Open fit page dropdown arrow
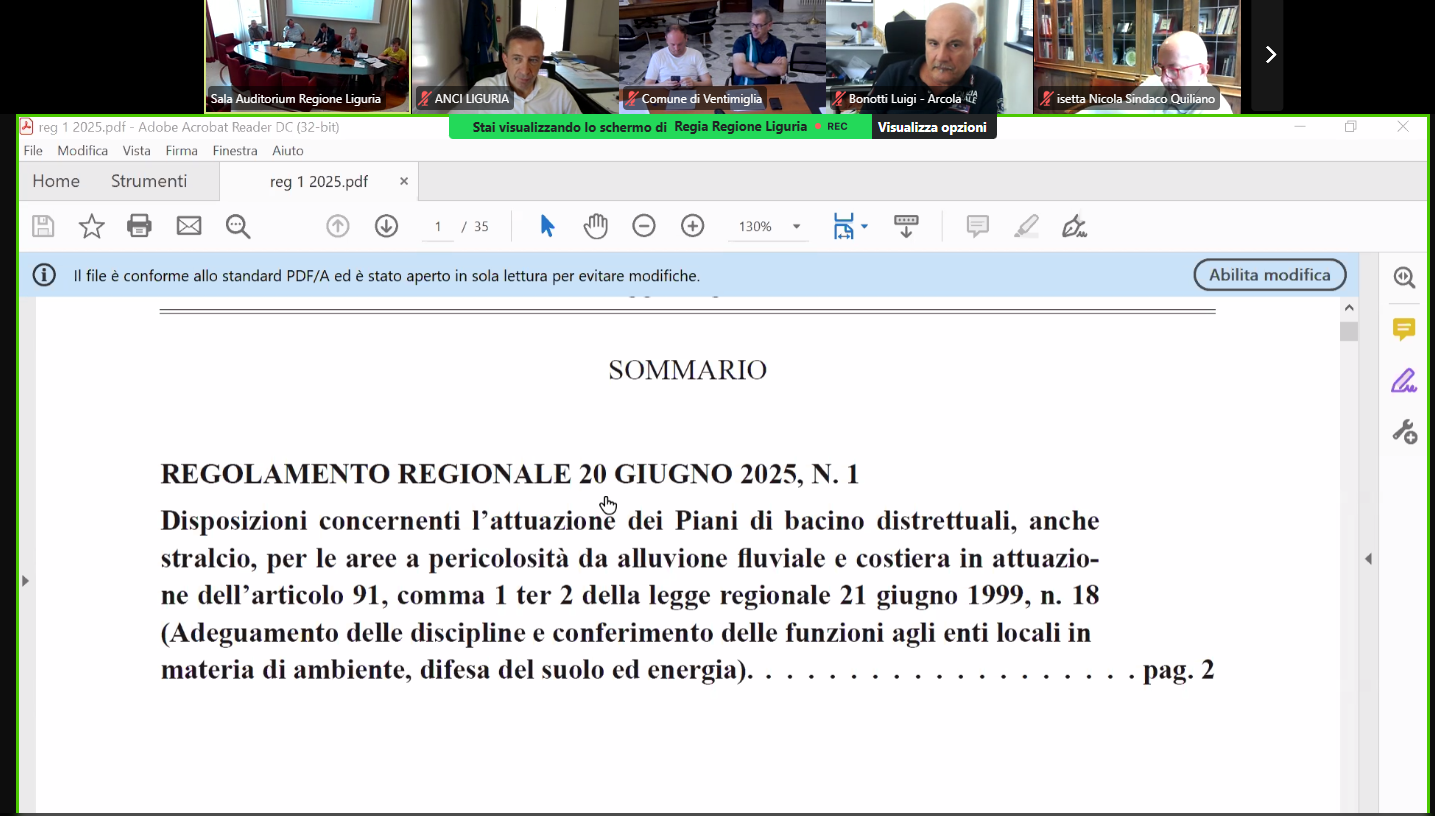 (864, 226)
